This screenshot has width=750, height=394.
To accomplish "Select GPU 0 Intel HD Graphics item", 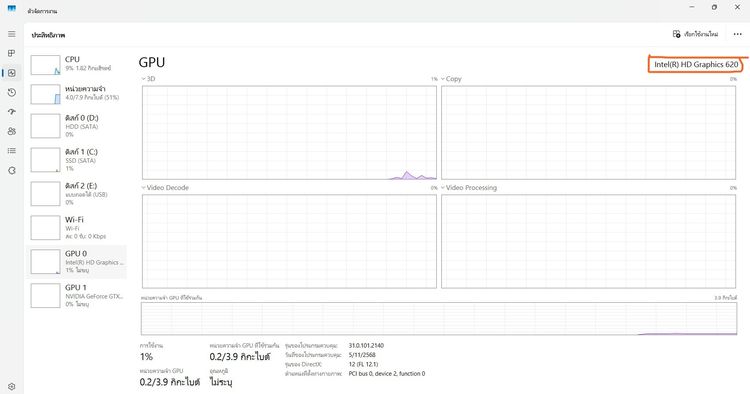I will click(77, 262).
